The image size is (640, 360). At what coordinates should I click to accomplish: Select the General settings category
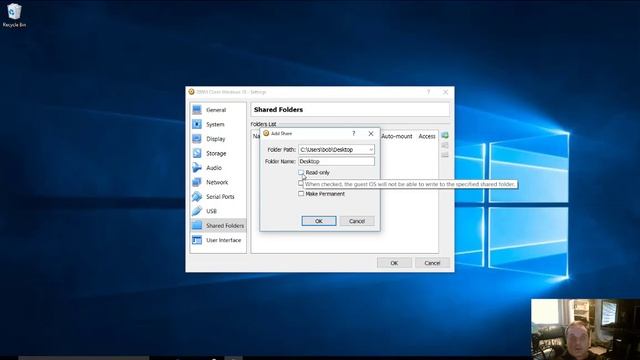(218, 110)
